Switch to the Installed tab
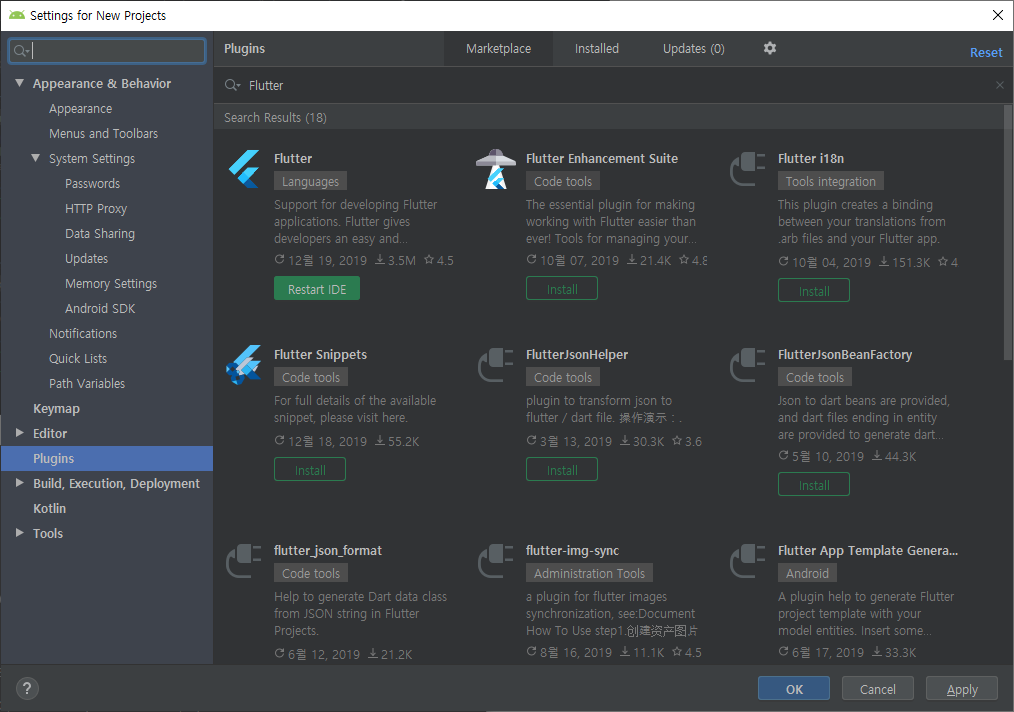Screen dimensions: 1014x712 coord(597,49)
